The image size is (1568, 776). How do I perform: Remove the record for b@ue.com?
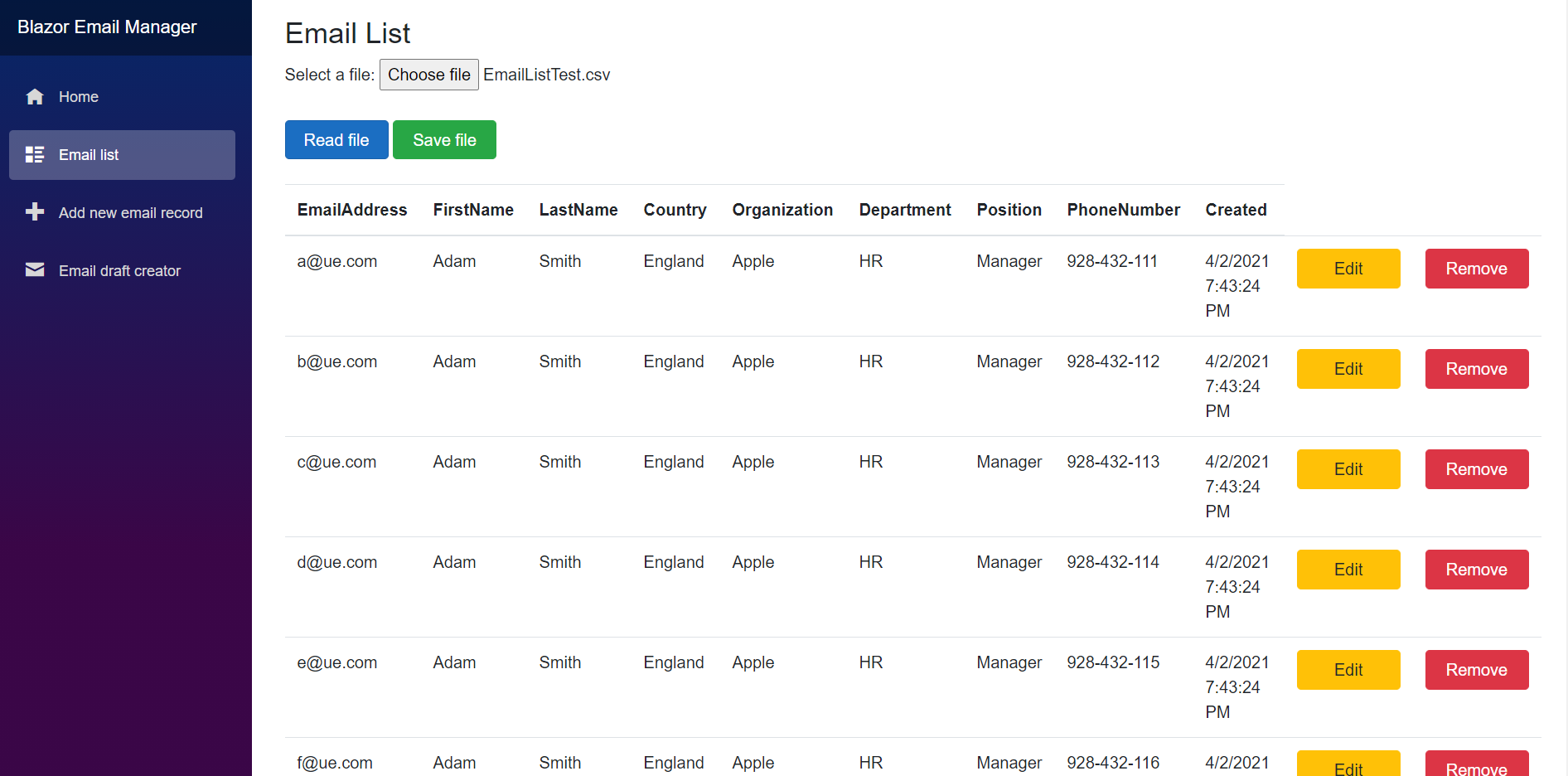1476,368
